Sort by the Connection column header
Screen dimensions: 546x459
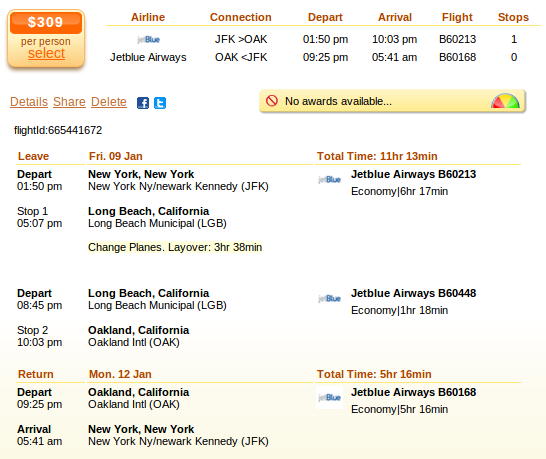point(241,17)
